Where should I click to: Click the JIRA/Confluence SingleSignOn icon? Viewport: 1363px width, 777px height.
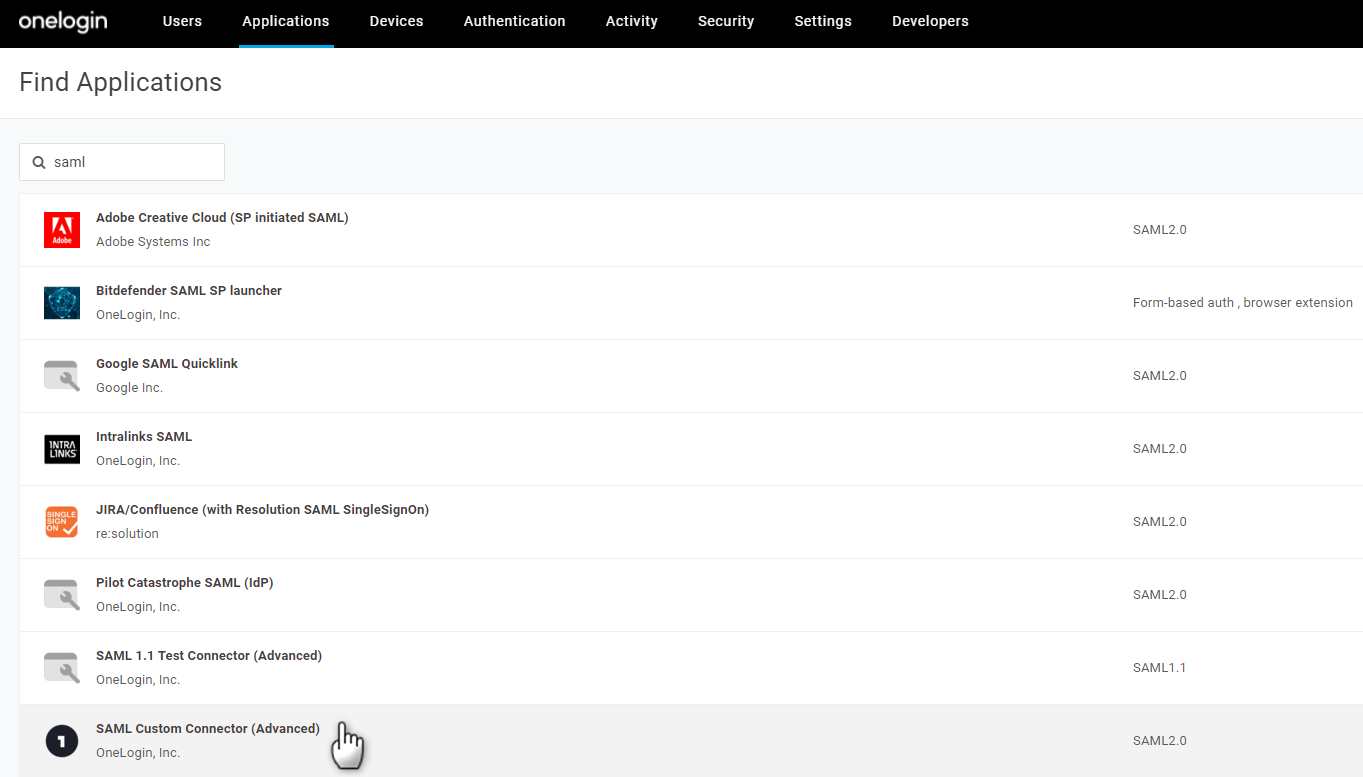(62, 522)
